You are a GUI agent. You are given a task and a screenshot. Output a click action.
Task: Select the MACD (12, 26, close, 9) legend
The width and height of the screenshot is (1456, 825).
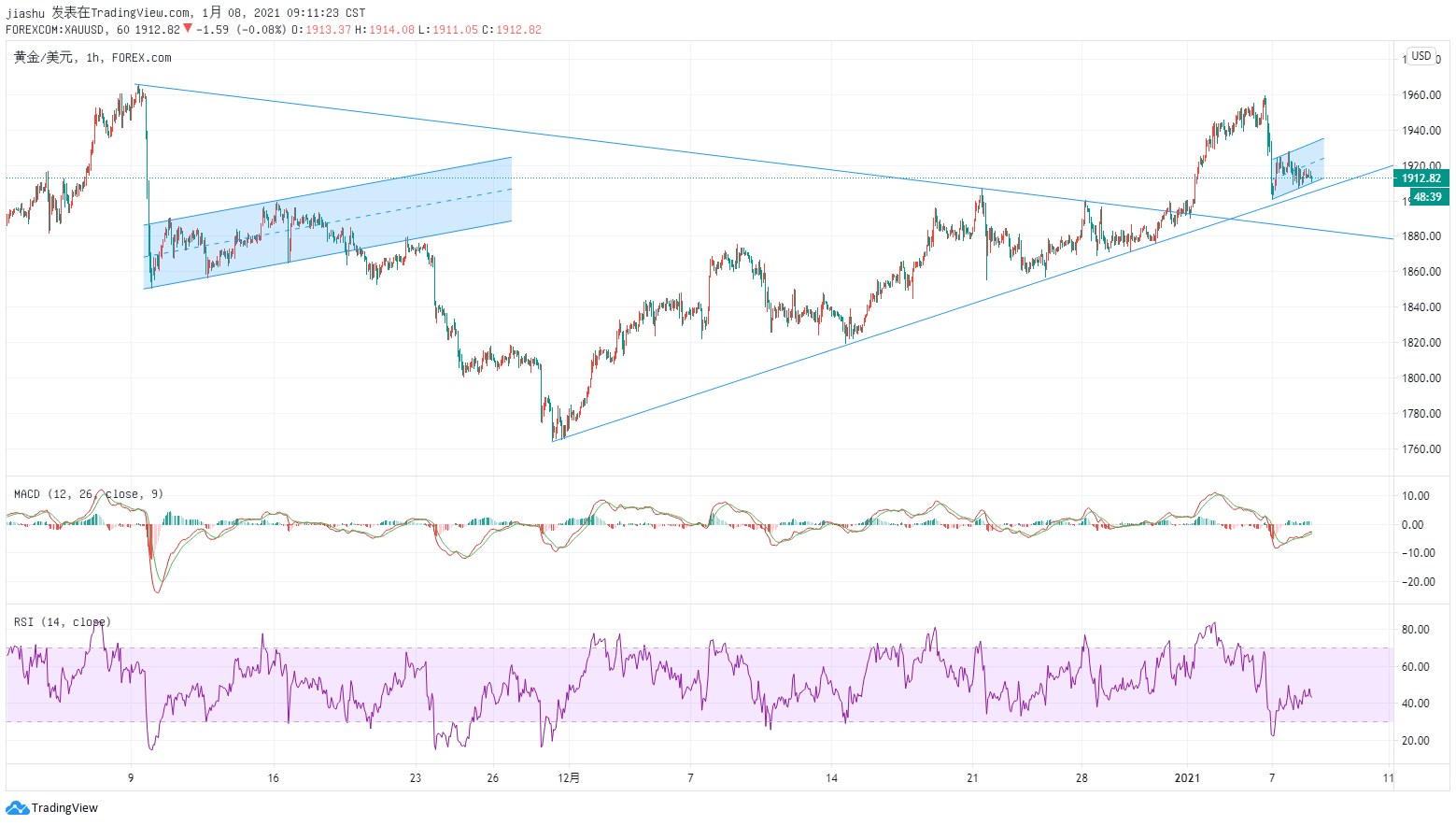89,494
